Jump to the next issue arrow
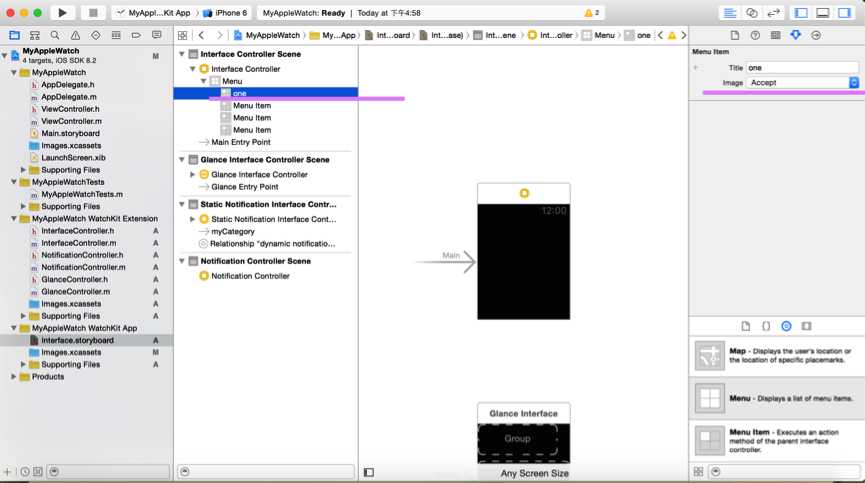 point(684,35)
